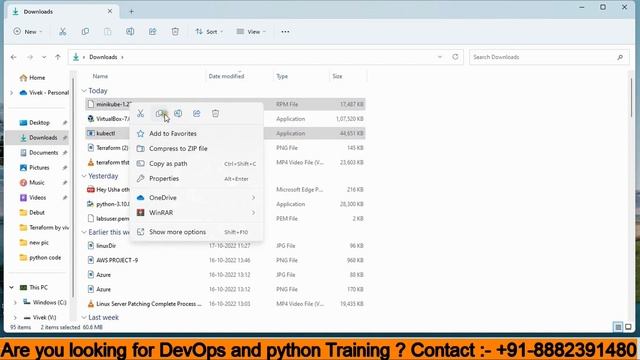Choose Show more options
The height and width of the screenshot is (360, 640).
pos(196,232)
